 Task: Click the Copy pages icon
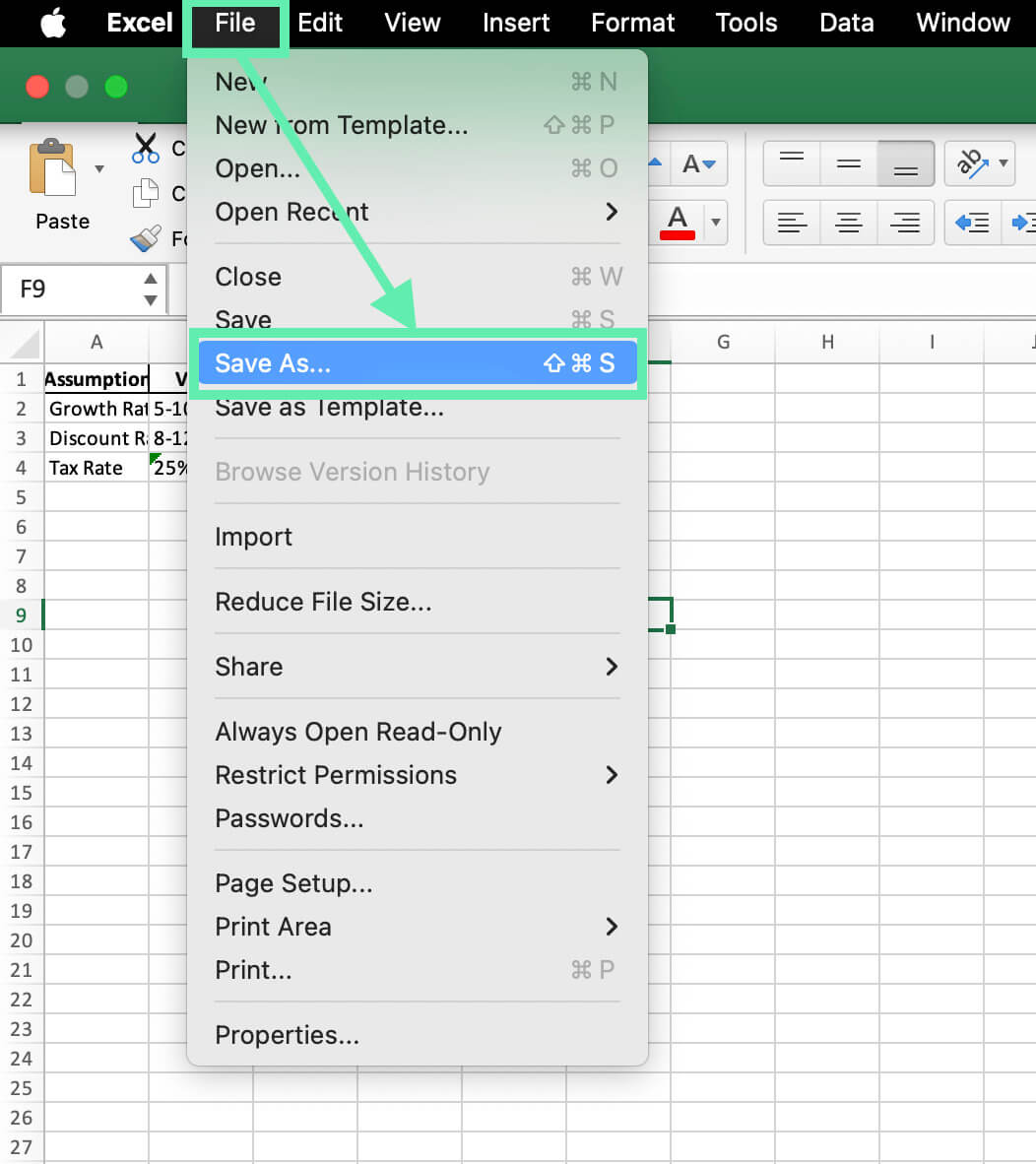pyautogui.click(x=146, y=193)
